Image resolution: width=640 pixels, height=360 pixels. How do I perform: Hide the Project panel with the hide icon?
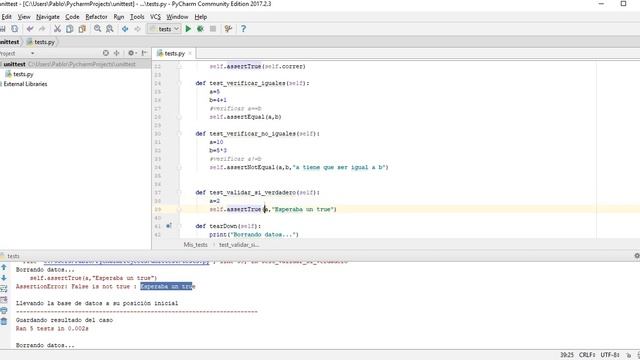click(144, 53)
